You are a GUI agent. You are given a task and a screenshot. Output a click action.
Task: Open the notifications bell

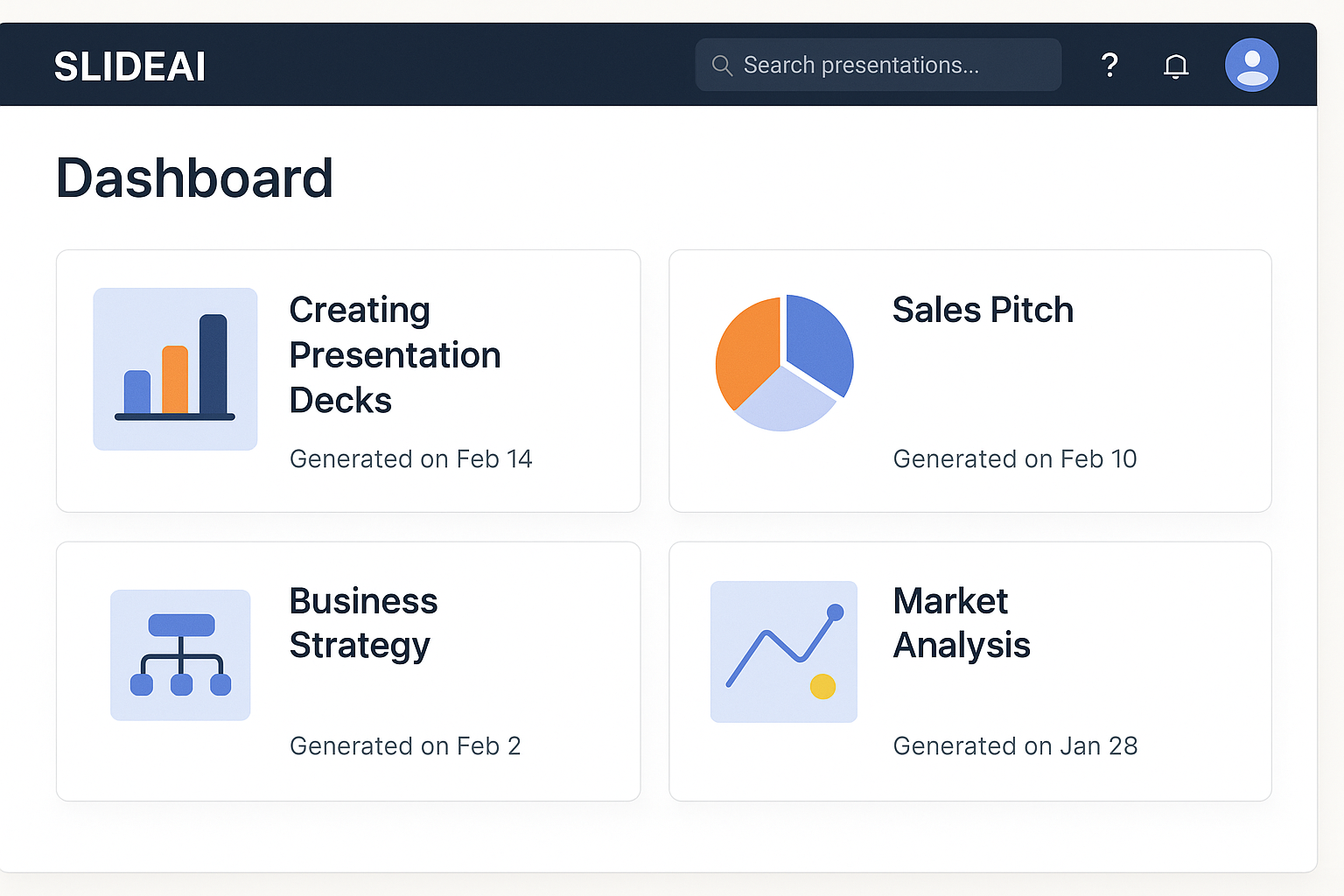[1176, 66]
